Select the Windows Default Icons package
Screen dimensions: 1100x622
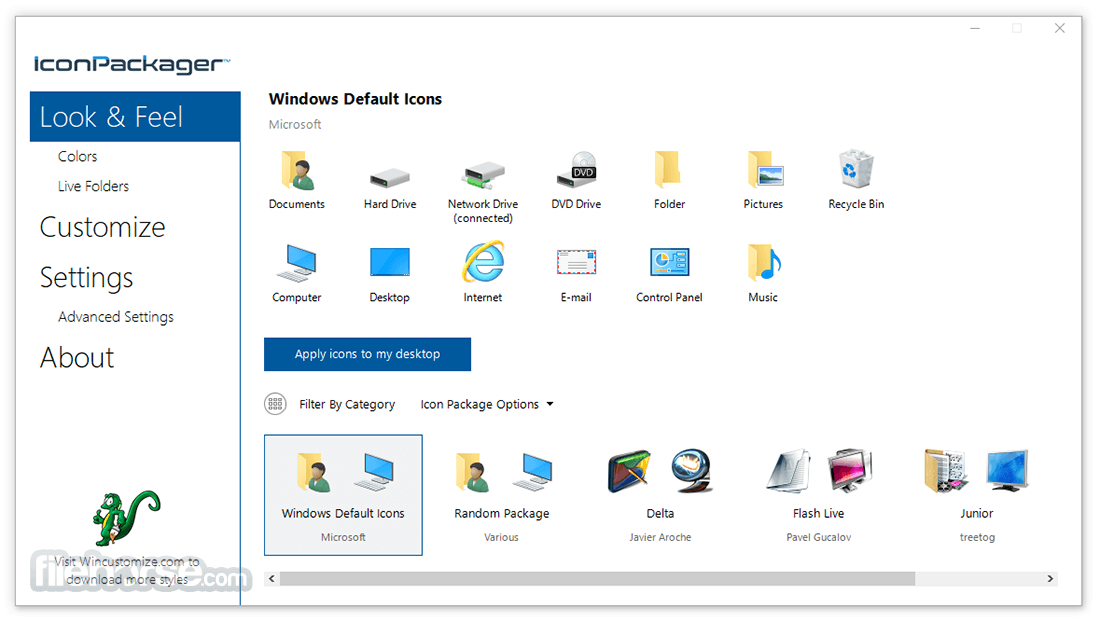pyautogui.click(x=343, y=495)
